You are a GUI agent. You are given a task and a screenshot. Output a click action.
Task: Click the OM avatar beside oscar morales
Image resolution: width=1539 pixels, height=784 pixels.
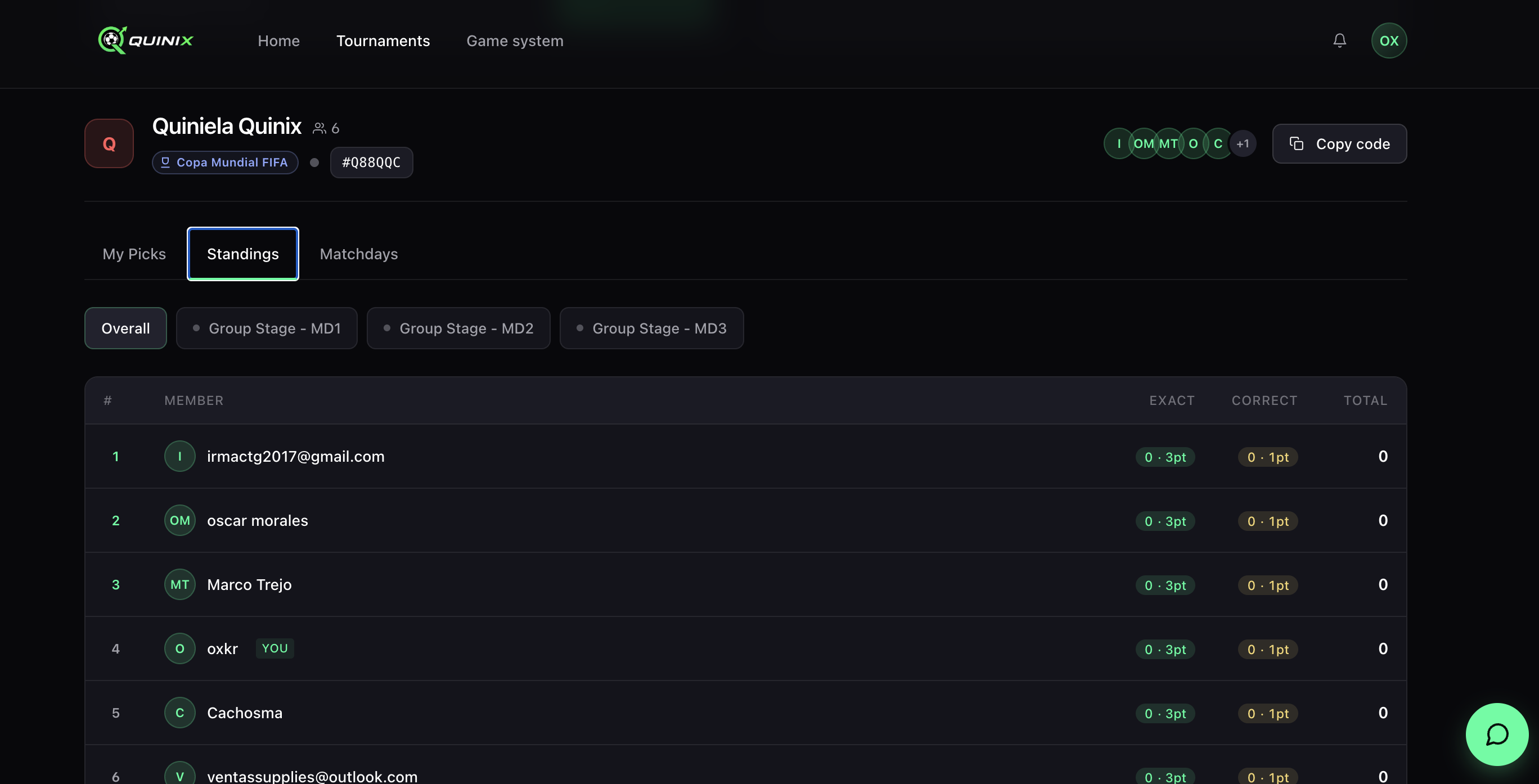(180, 520)
